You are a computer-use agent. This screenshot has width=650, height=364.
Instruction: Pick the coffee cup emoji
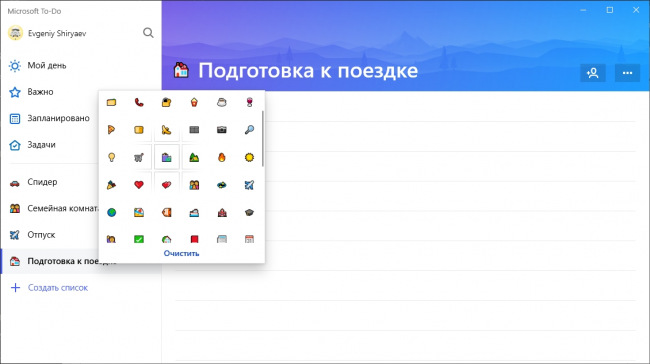click(x=222, y=102)
